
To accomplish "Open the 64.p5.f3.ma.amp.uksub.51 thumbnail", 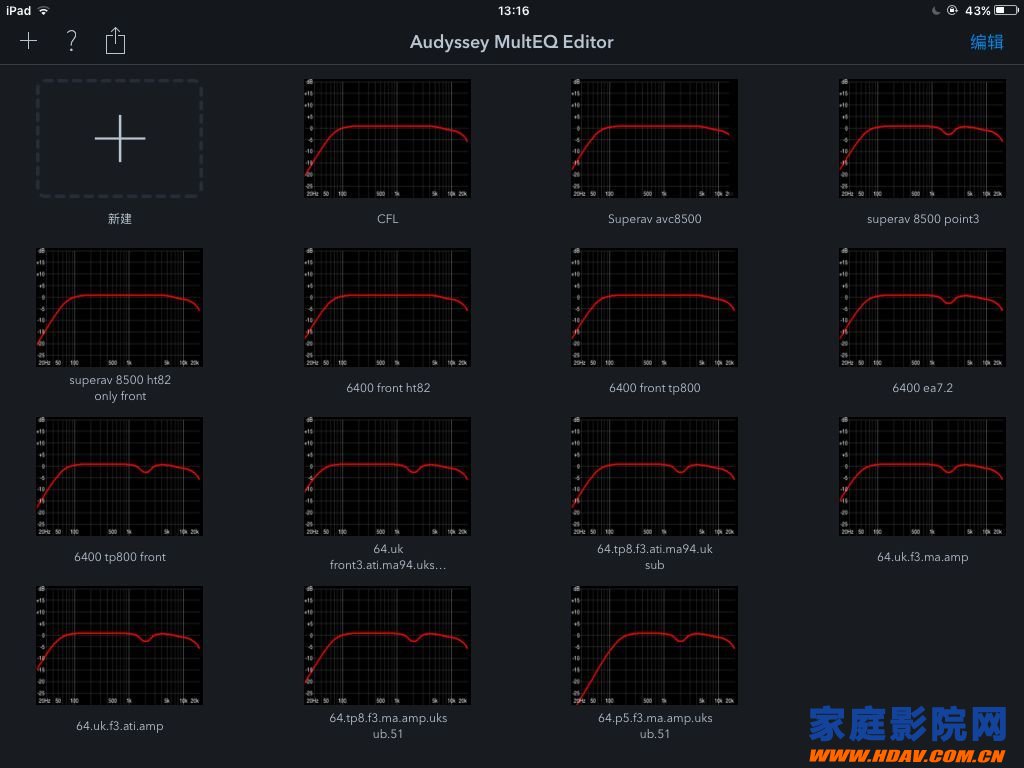I will [654, 645].
